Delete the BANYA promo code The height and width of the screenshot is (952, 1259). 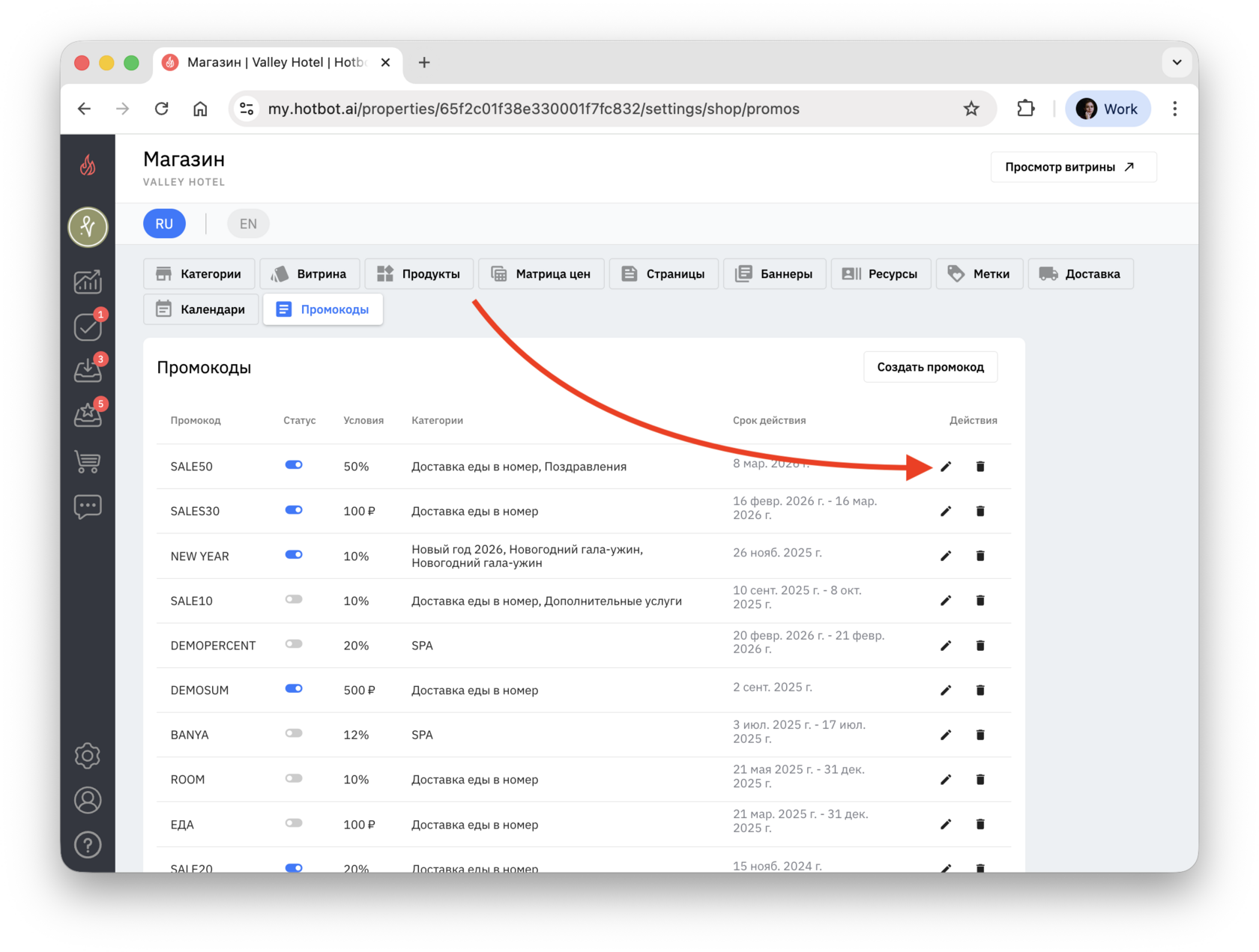(980, 735)
